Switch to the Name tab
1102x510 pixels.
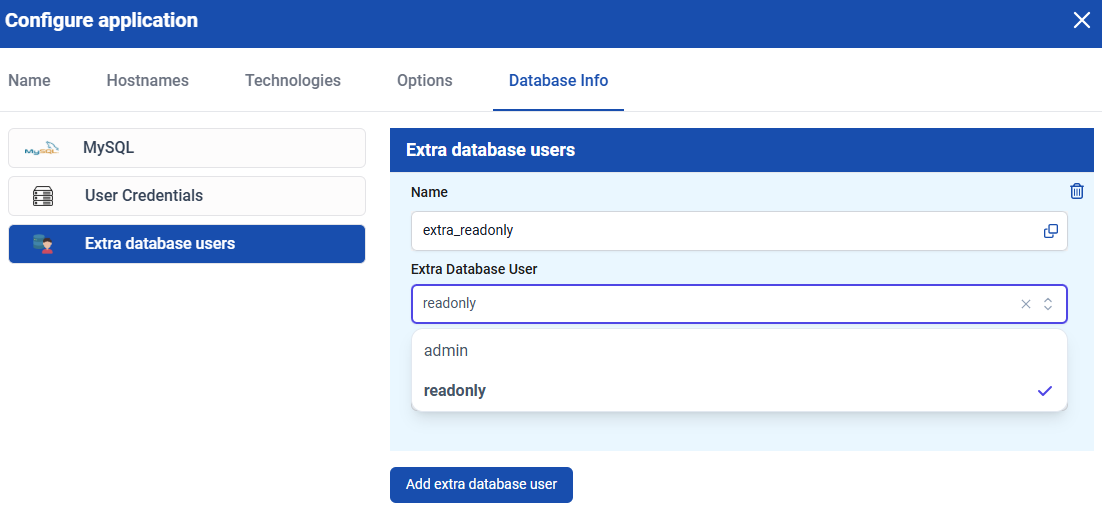[29, 81]
